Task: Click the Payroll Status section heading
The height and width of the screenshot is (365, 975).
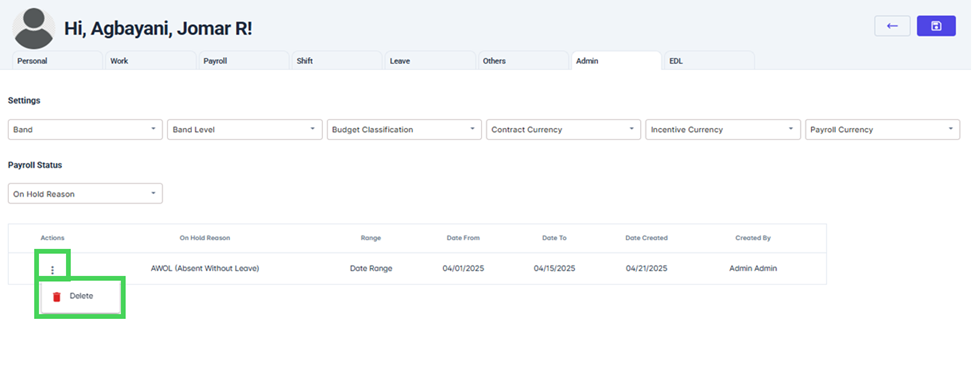Action: point(35,165)
